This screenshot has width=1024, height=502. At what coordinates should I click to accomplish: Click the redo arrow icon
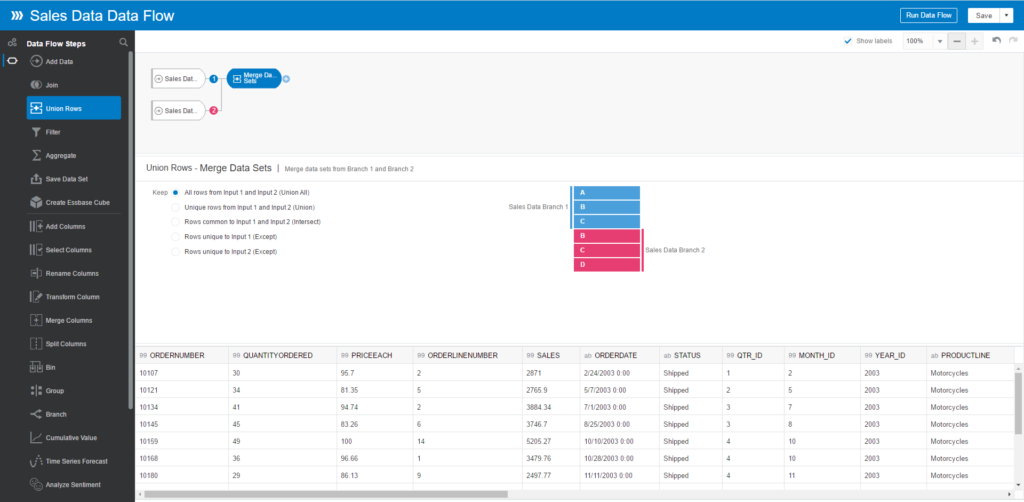1013,40
